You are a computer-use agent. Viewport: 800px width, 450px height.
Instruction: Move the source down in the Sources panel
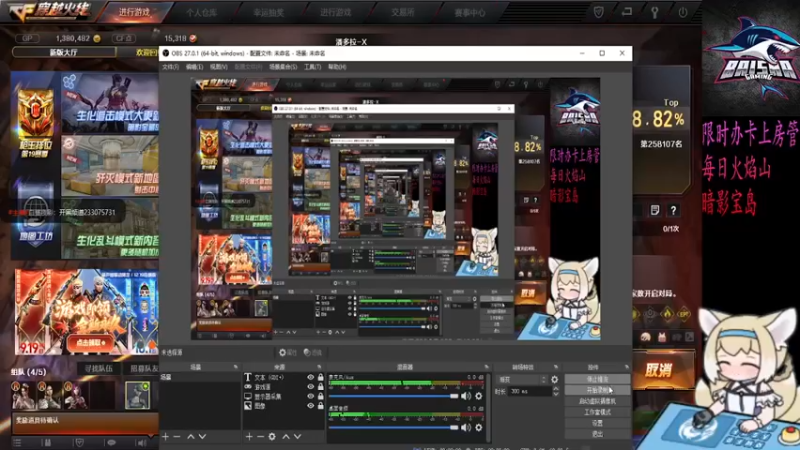coord(297,437)
